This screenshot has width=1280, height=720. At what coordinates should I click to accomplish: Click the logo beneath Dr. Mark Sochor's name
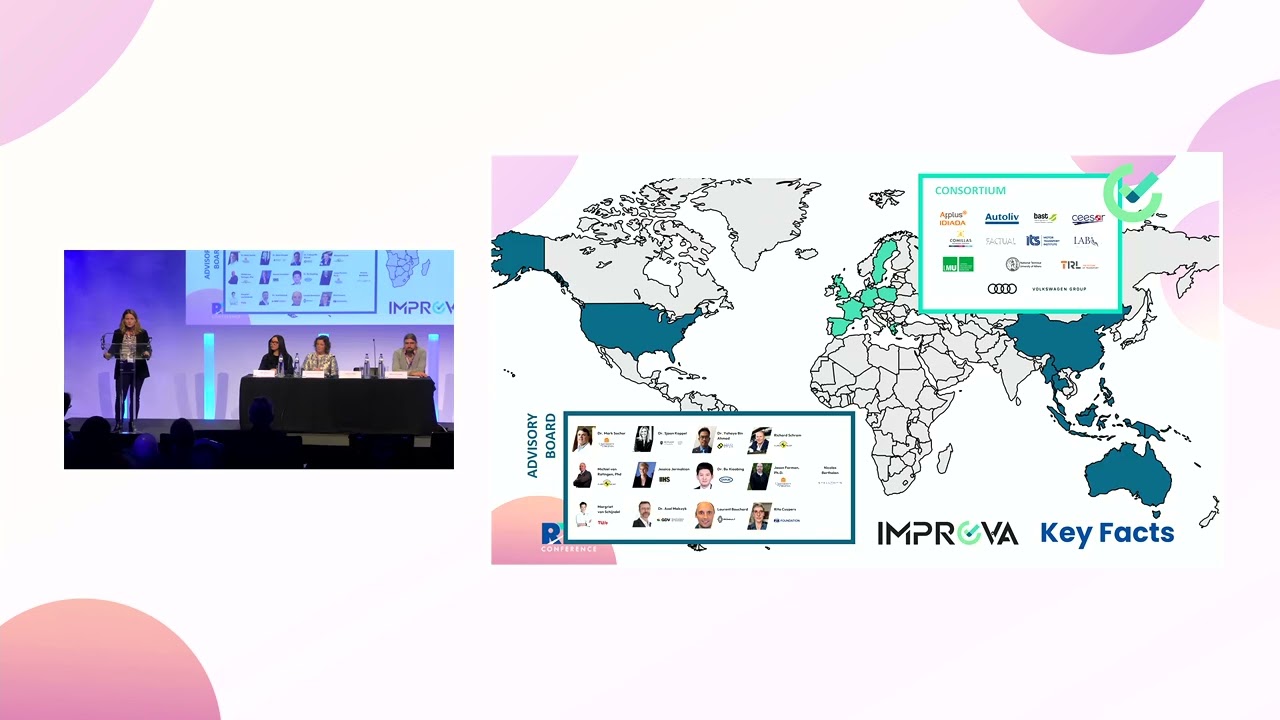point(606,441)
